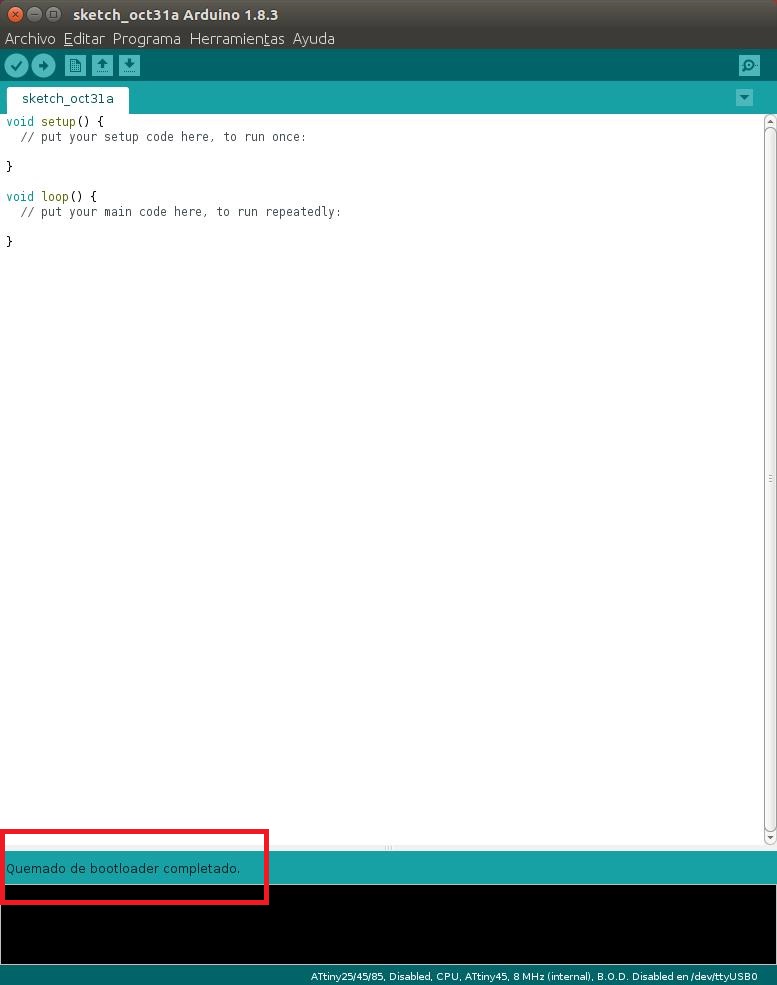The width and height of the screenshot is (777, 985).
Task: Click the Upload arrow icon
Action: [43, 65]
